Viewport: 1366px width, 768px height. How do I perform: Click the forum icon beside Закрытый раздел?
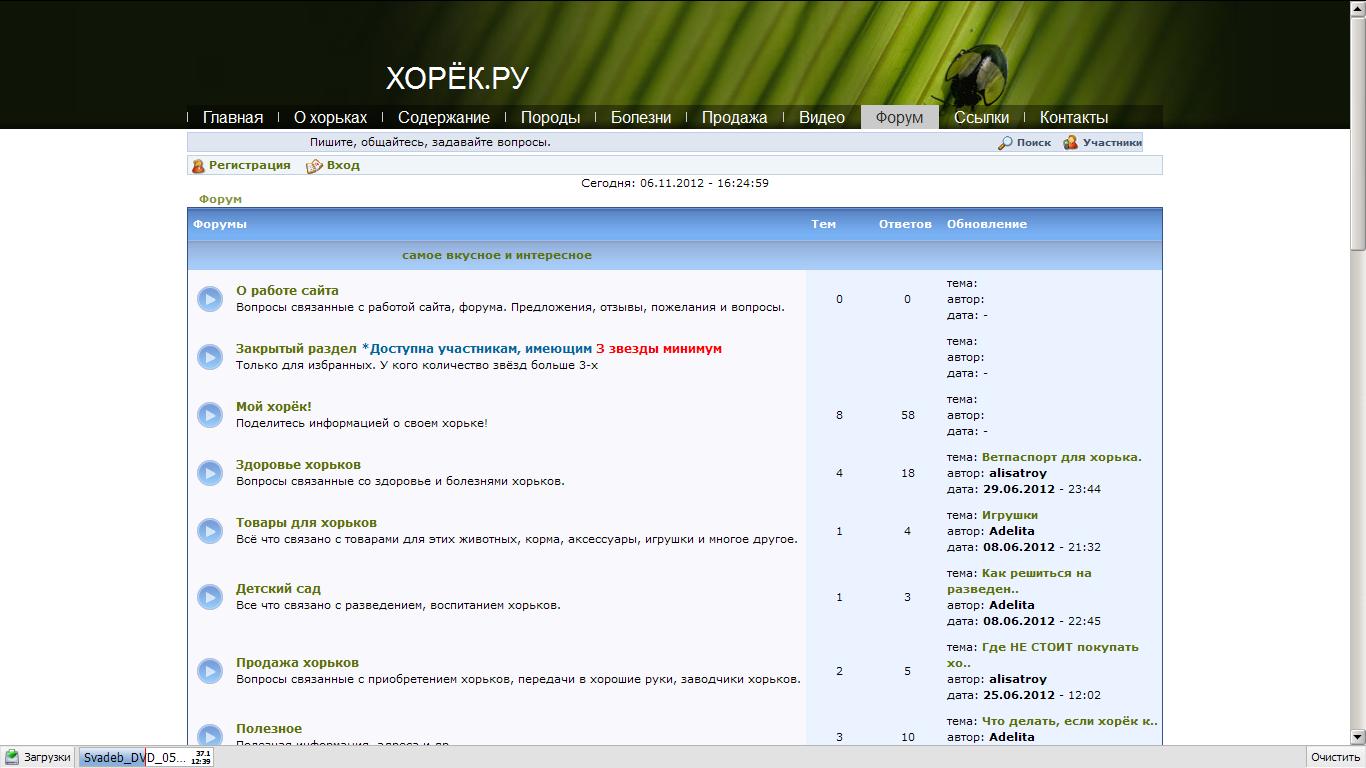coord(209,357)
